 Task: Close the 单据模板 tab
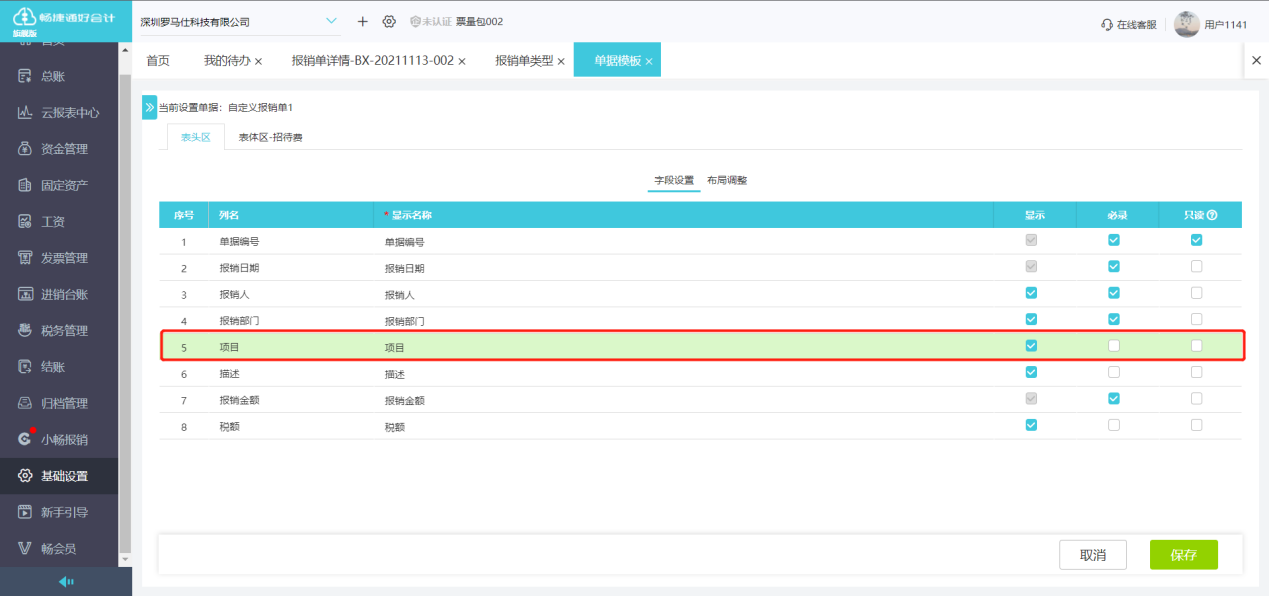click(x=649, y=62)
